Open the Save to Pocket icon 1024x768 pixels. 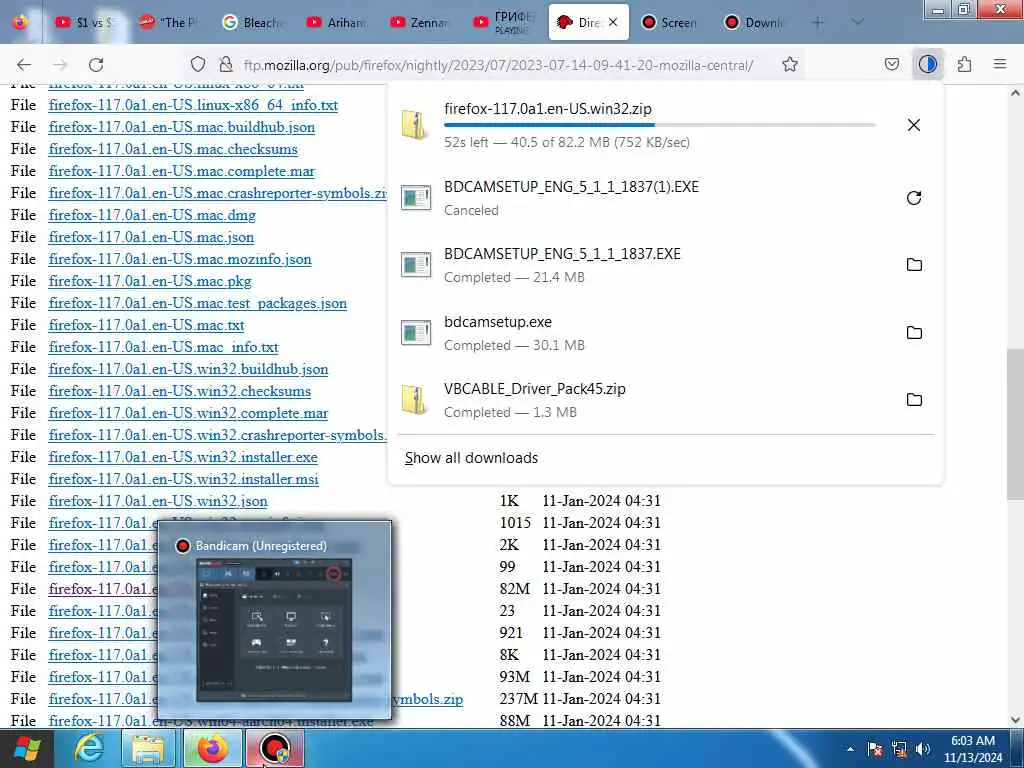(x=891, y=64)
